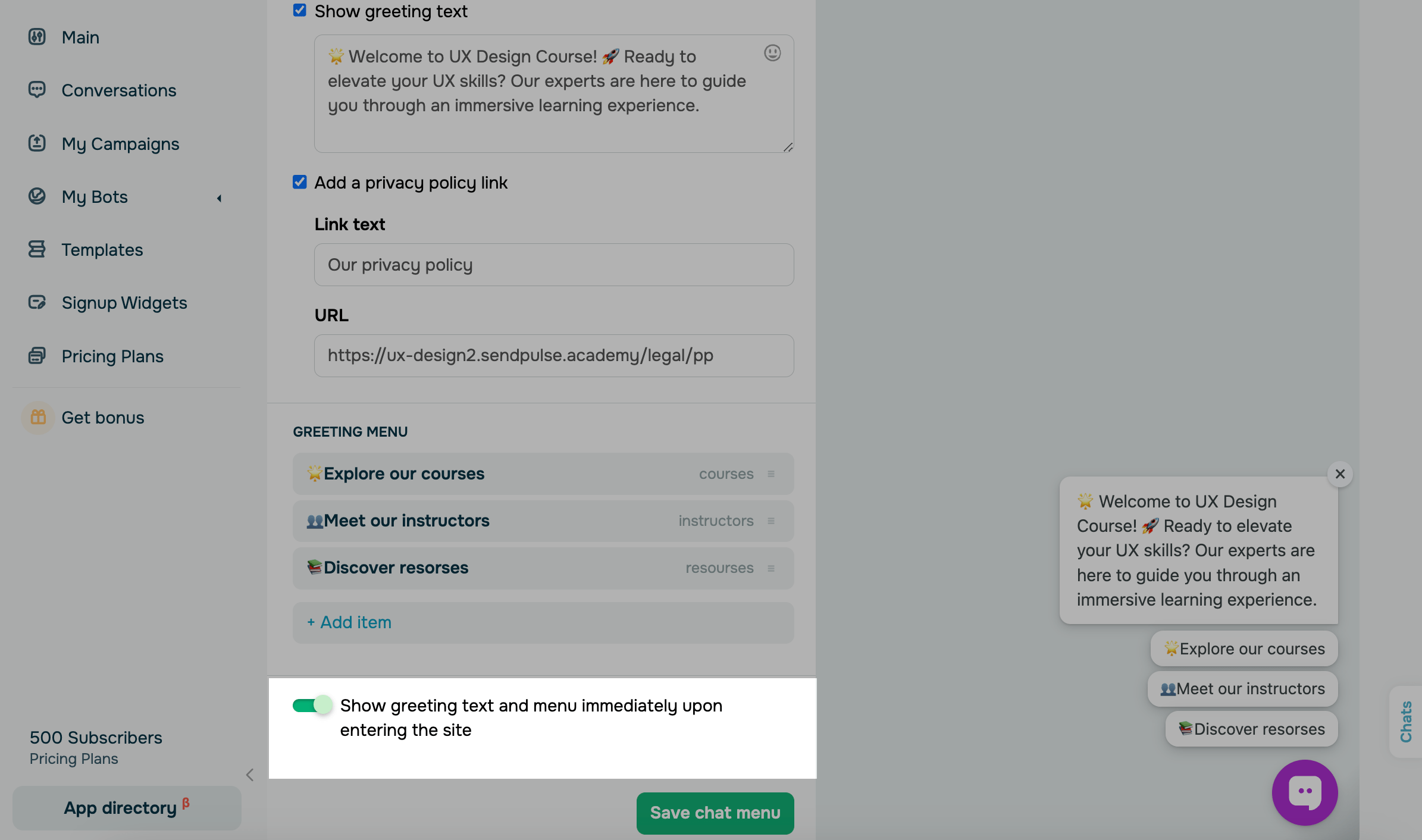Go to Templates in the sidebar
Image resolution: width=1422 pixels, height=840 pixels.
pos(102,250)
